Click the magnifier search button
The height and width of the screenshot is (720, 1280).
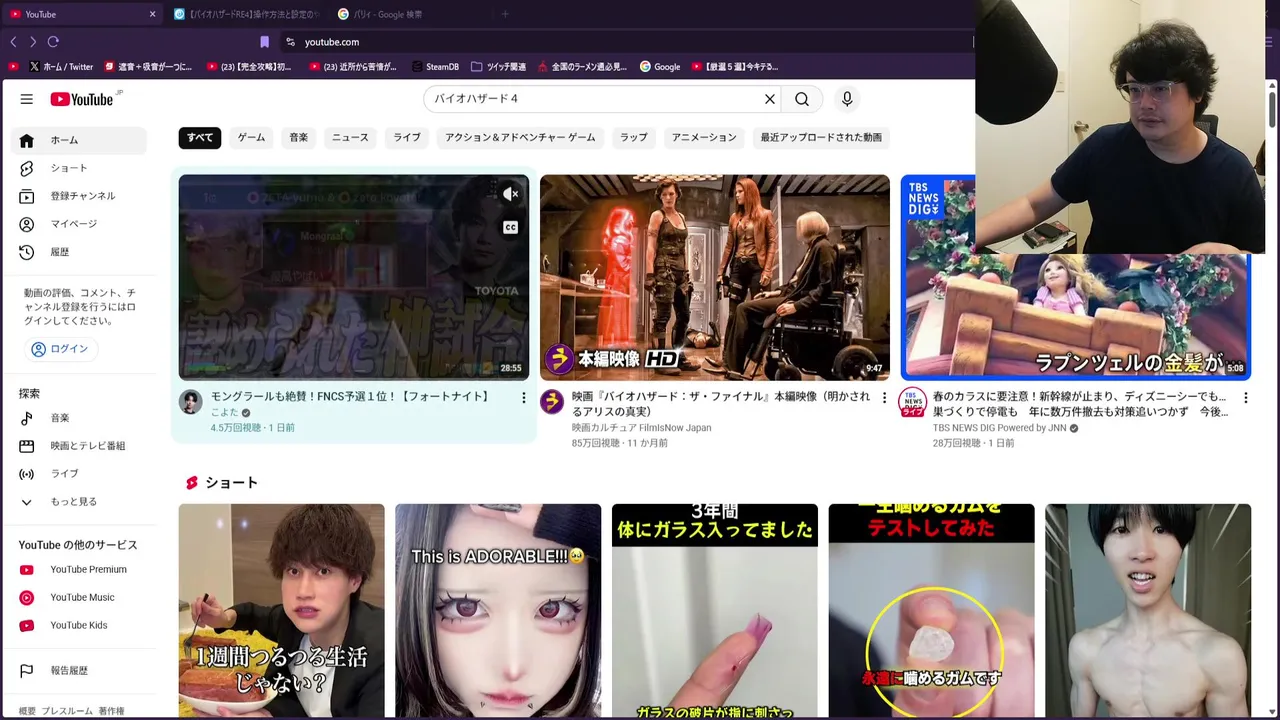(802, 99)
